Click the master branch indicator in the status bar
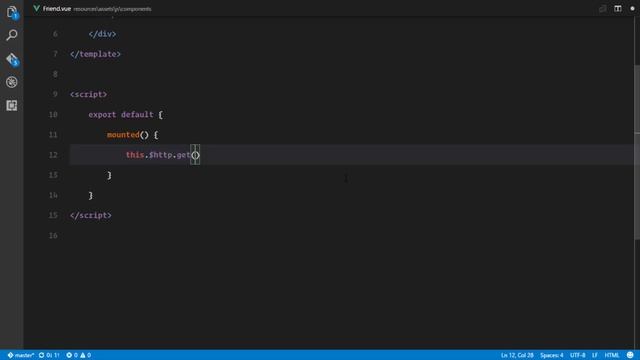Viewport: 640px width, 360px height. click(x=20, y=355)
